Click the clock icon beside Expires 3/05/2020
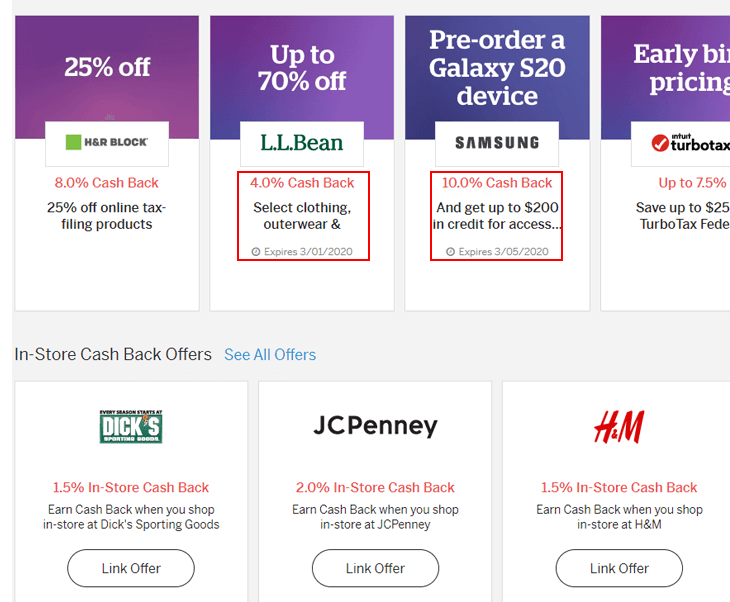 [x=450, y=252]
